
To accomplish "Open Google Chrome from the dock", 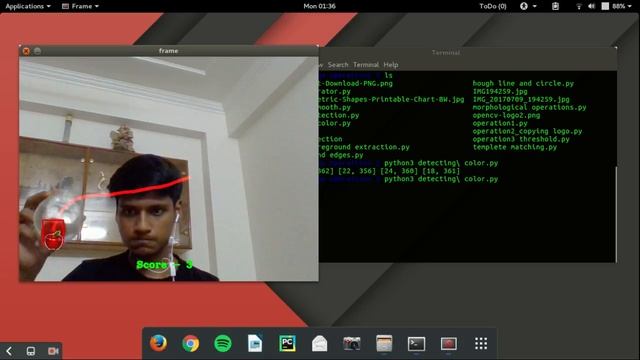I will (x=191, y=343).
